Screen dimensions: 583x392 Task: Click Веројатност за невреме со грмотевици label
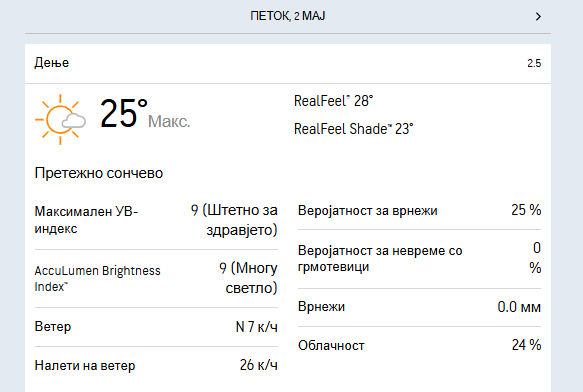(380, 258)
